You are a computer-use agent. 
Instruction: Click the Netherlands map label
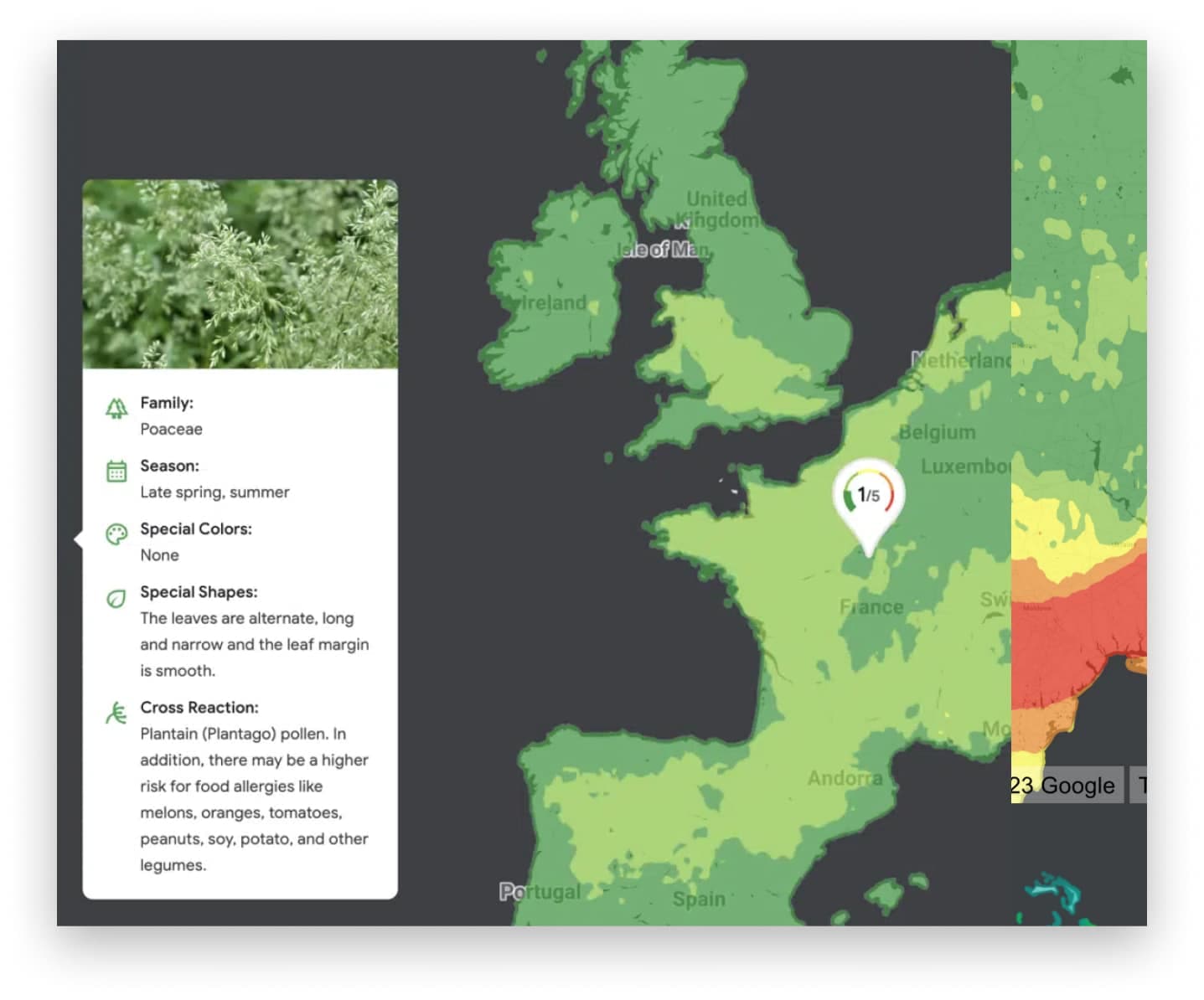[x=961, y=360]
